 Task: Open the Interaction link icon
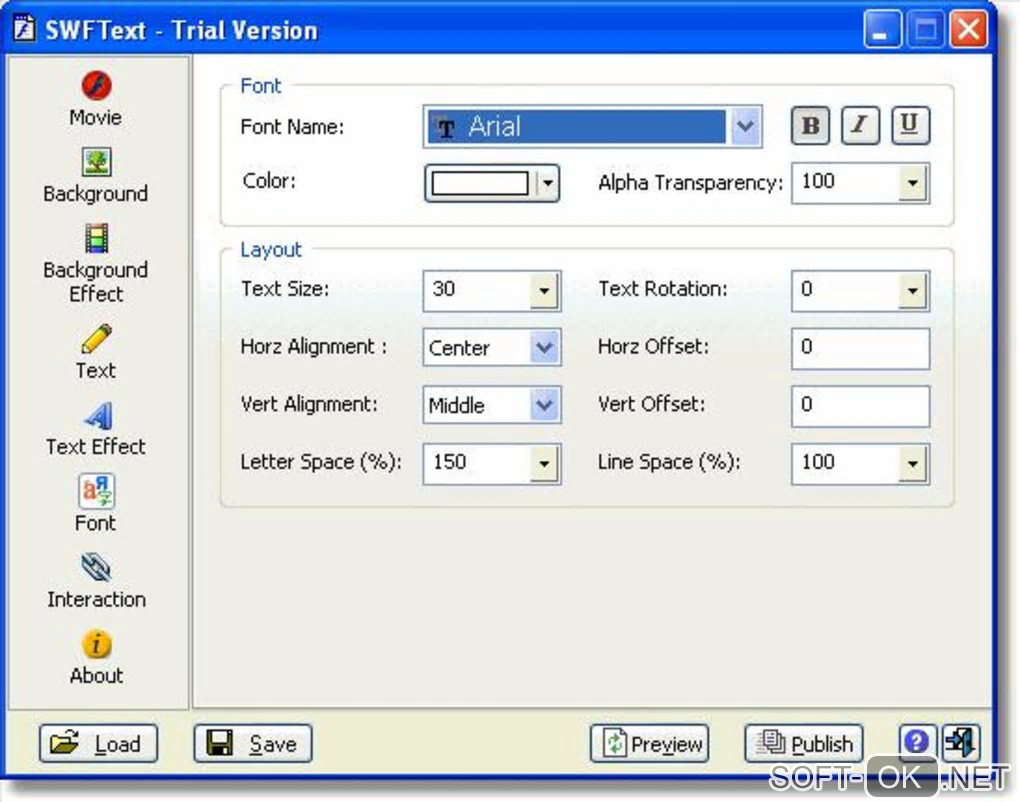[x=96, y=568]
